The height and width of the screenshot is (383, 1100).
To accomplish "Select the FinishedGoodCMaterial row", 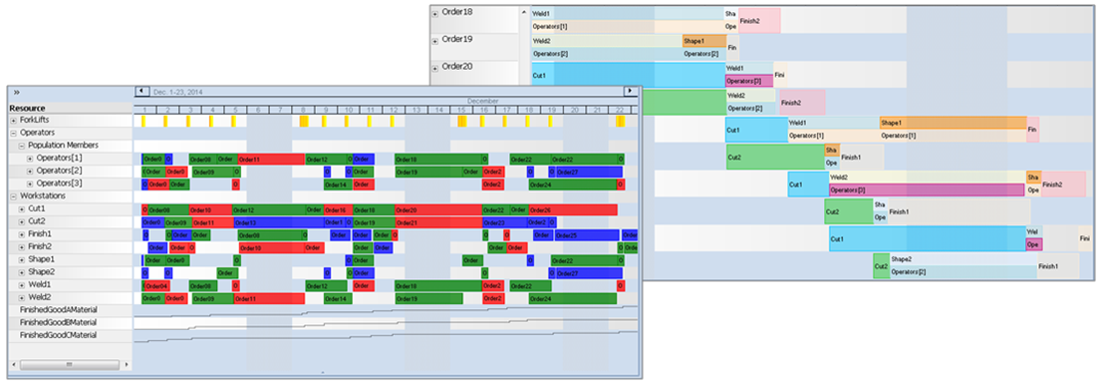I will pyautogui.click(x=70, y=335).
